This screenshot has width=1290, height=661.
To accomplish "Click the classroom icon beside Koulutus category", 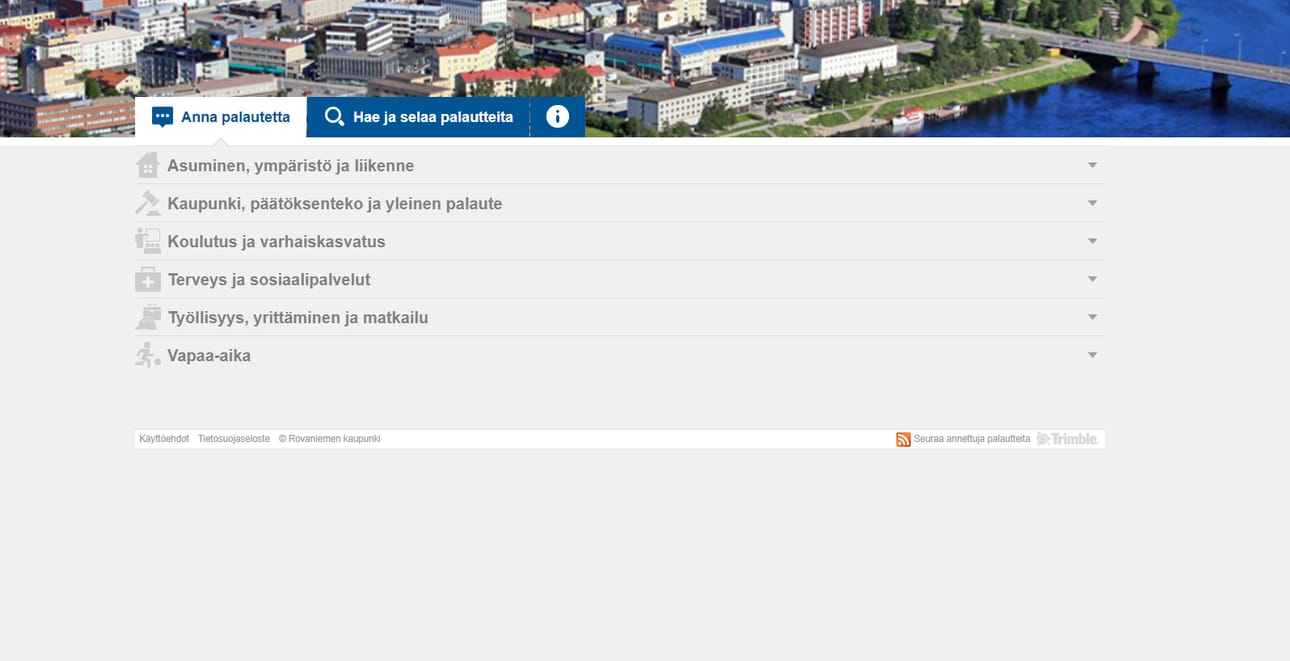I will point(148,242).
